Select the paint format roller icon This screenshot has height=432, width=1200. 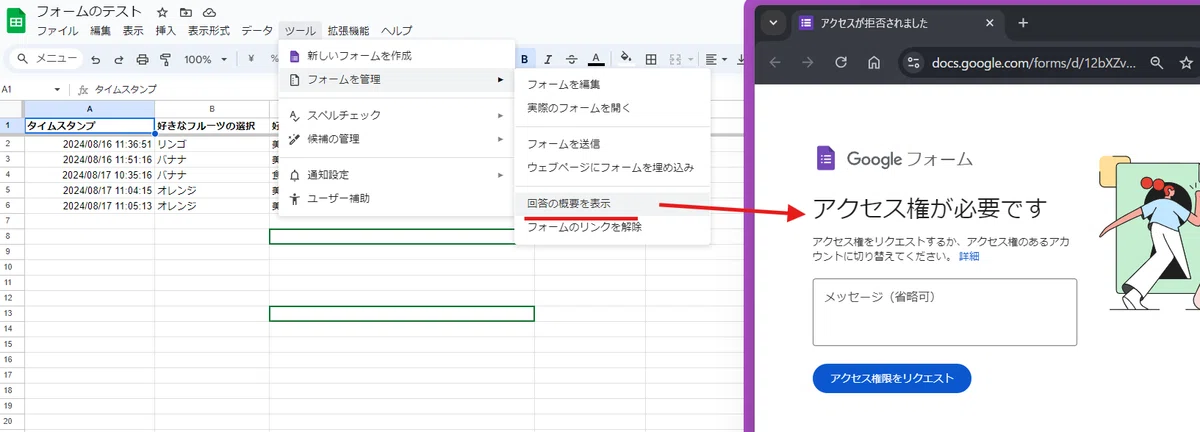click(x=164, y=59)
